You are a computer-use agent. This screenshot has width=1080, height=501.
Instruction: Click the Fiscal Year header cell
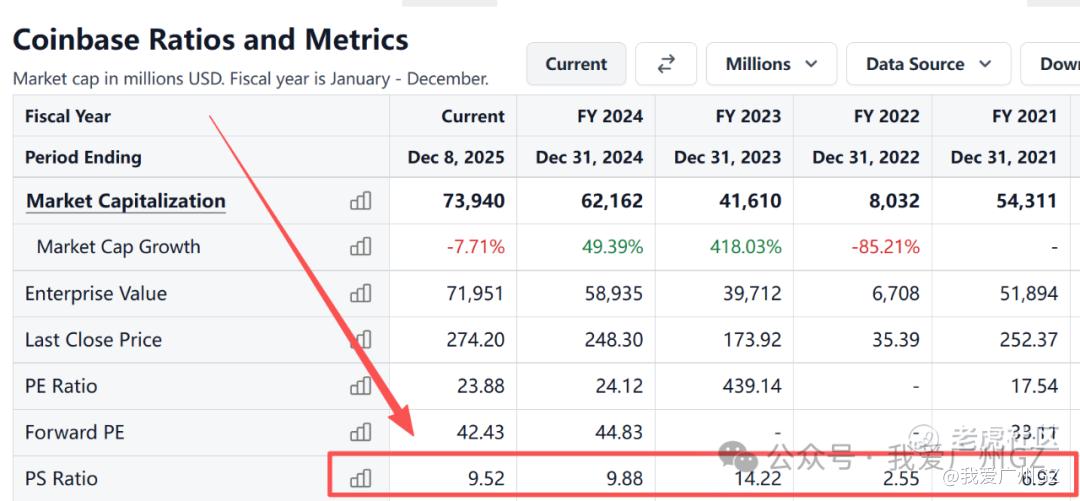point(68,116)
